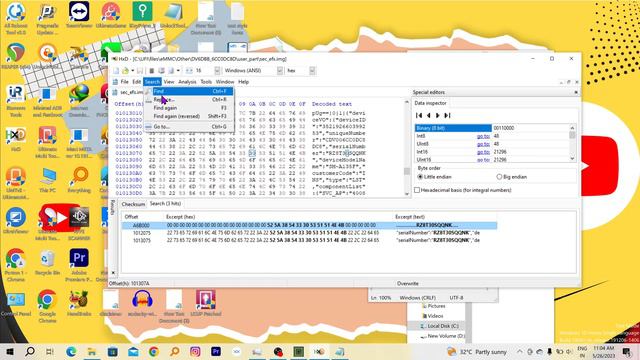The height and width of the screenshot is (360, 640).
Task: Go to next byte in Data inspector
Action: click(438, 116)
